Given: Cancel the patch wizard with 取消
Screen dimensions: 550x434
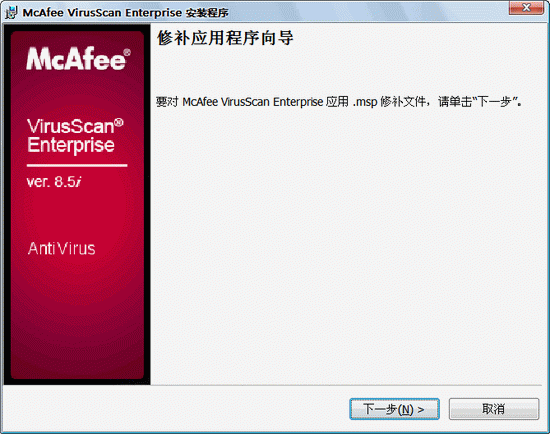Looking at the screenshot, I should 494,409.
